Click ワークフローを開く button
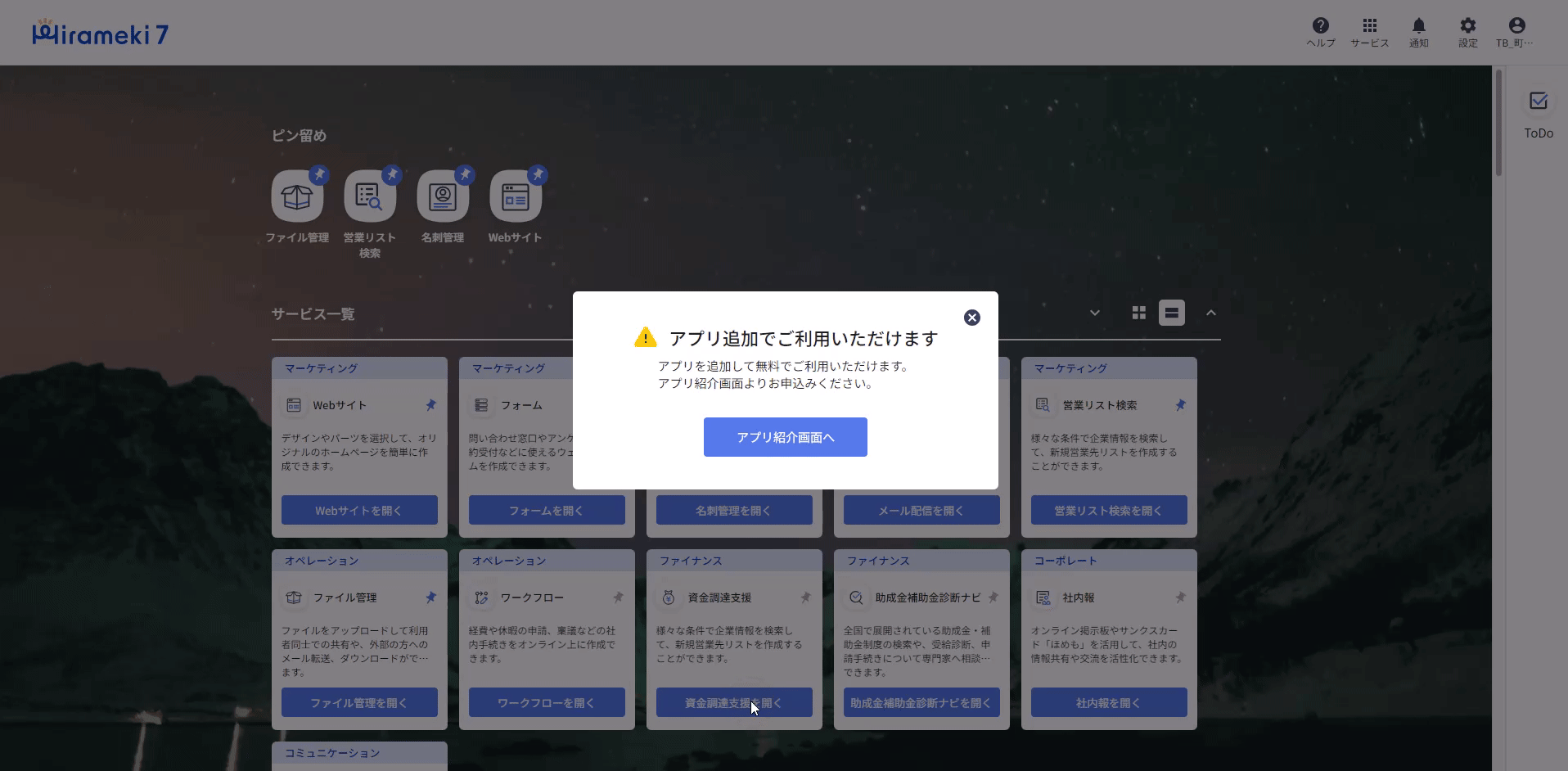1568x771 pixels. (547, 702)
